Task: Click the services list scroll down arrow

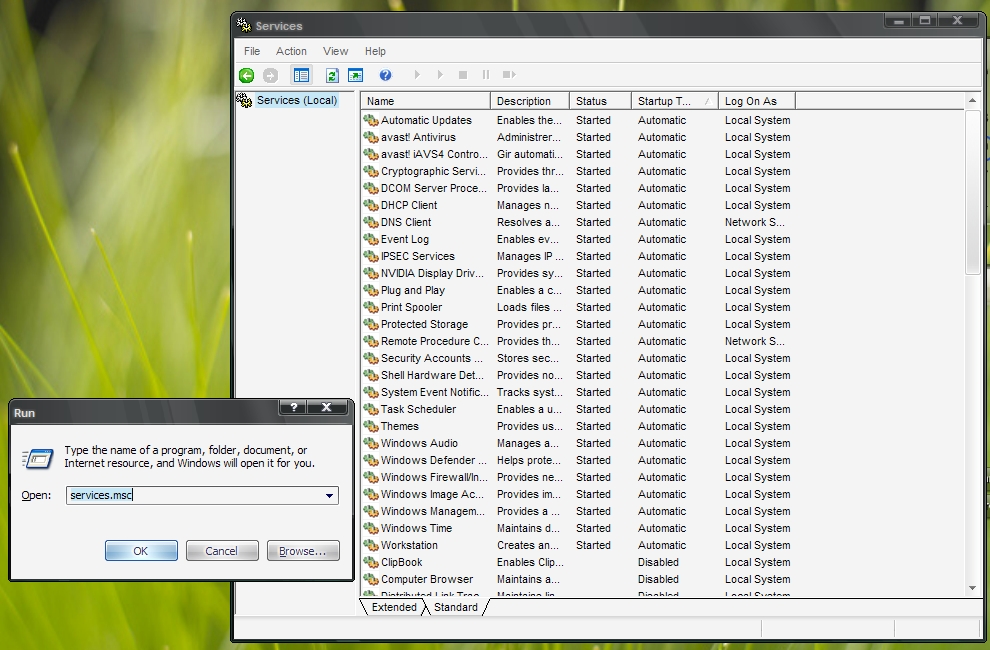Action: (972, 588)
